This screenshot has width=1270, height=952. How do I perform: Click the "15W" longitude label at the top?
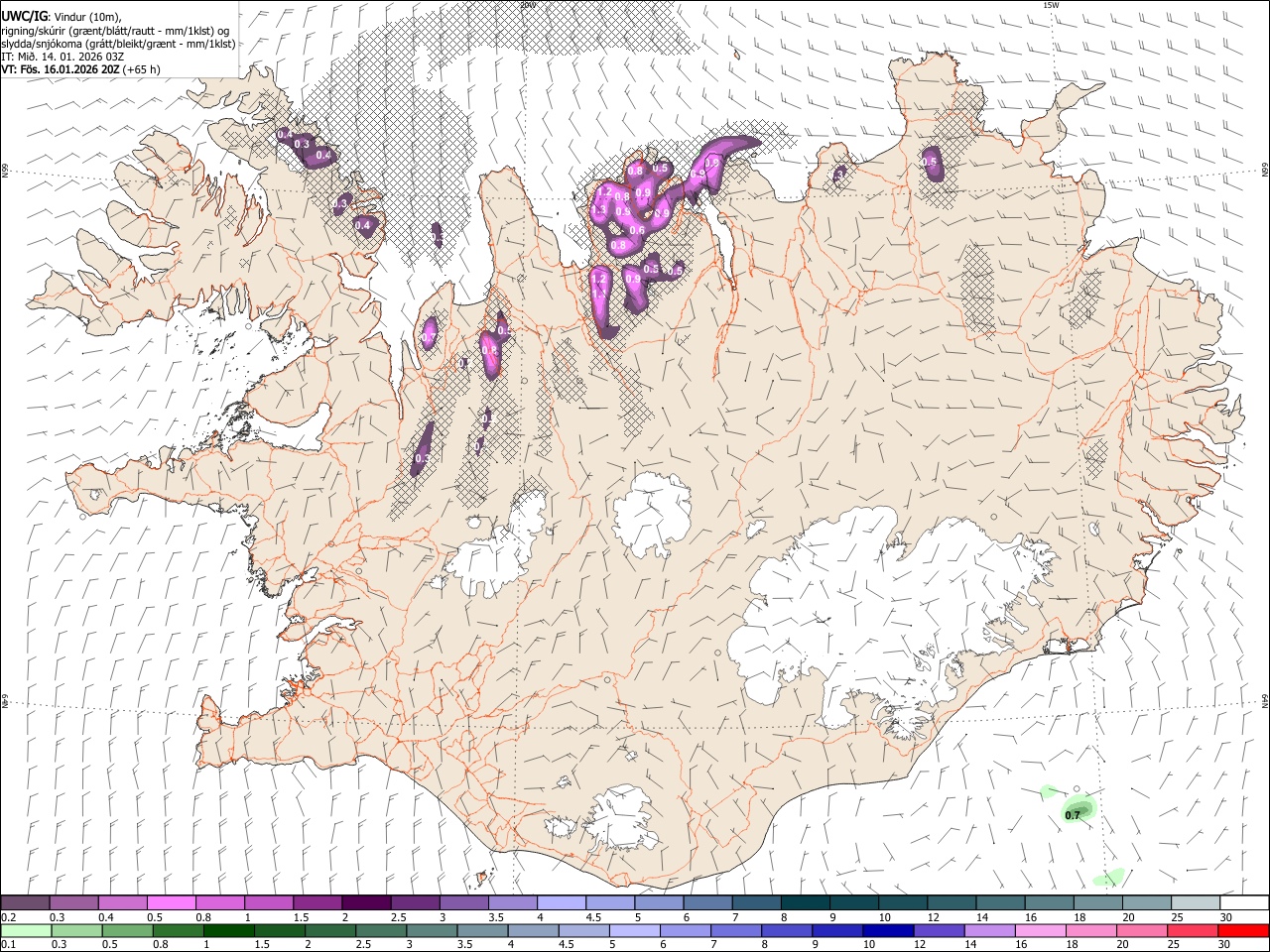pos(1050,5)
